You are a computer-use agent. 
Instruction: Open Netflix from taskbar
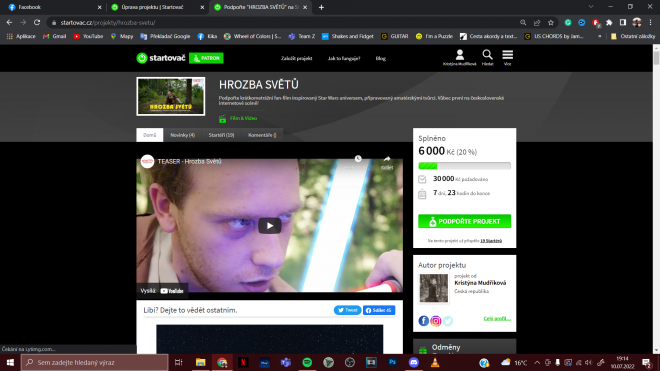tap(243, 362)
